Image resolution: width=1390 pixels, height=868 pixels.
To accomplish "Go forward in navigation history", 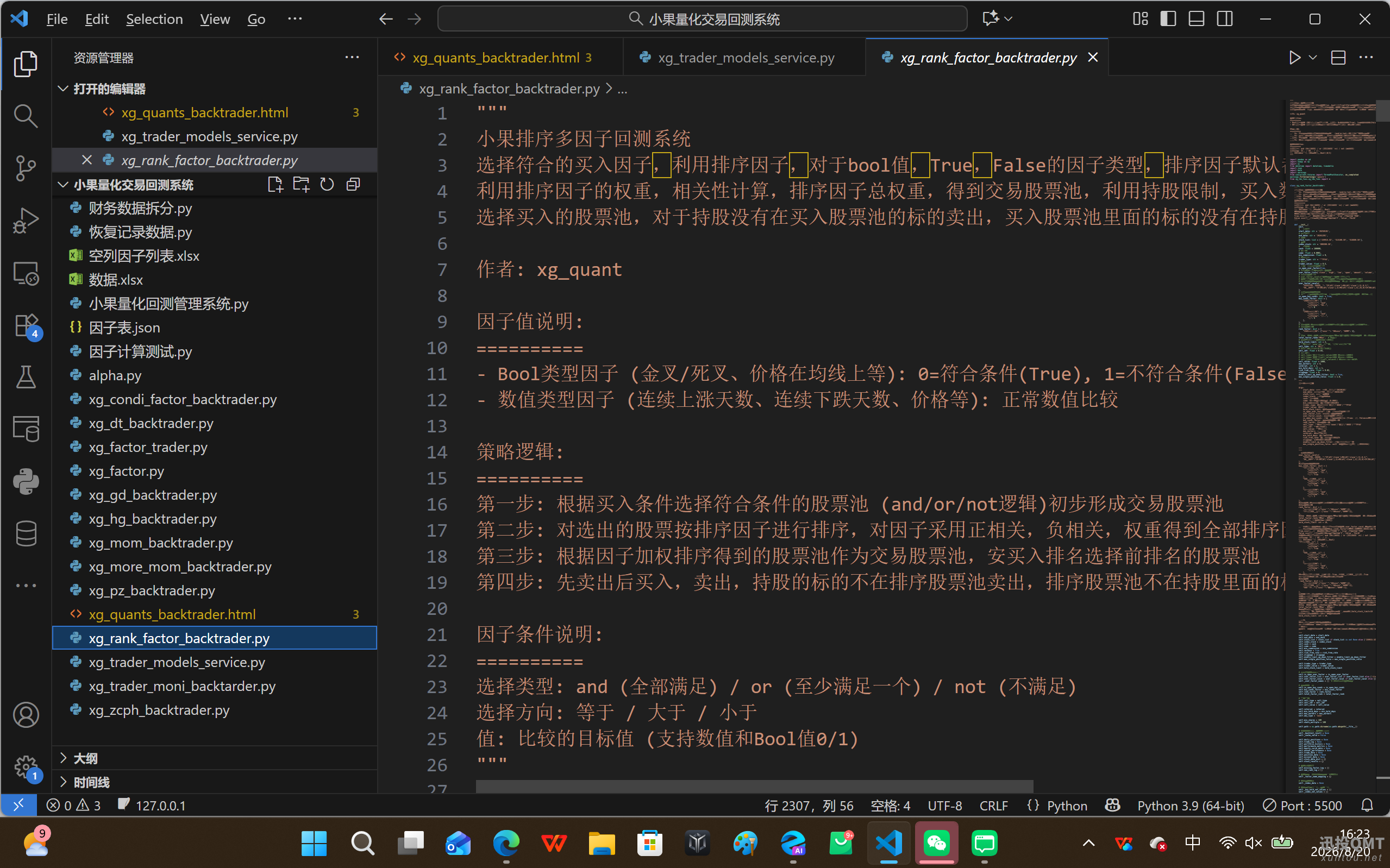I will click(x=414, y=19).
